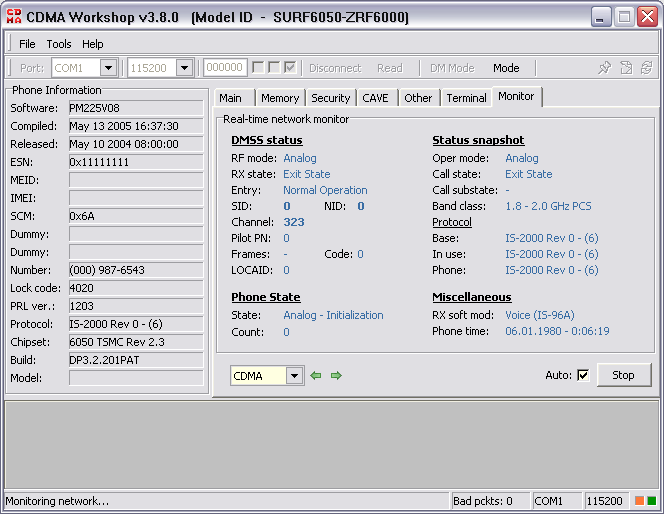
Task: Open the 115200 baud rate dropdown
Action: click(185, 68)
